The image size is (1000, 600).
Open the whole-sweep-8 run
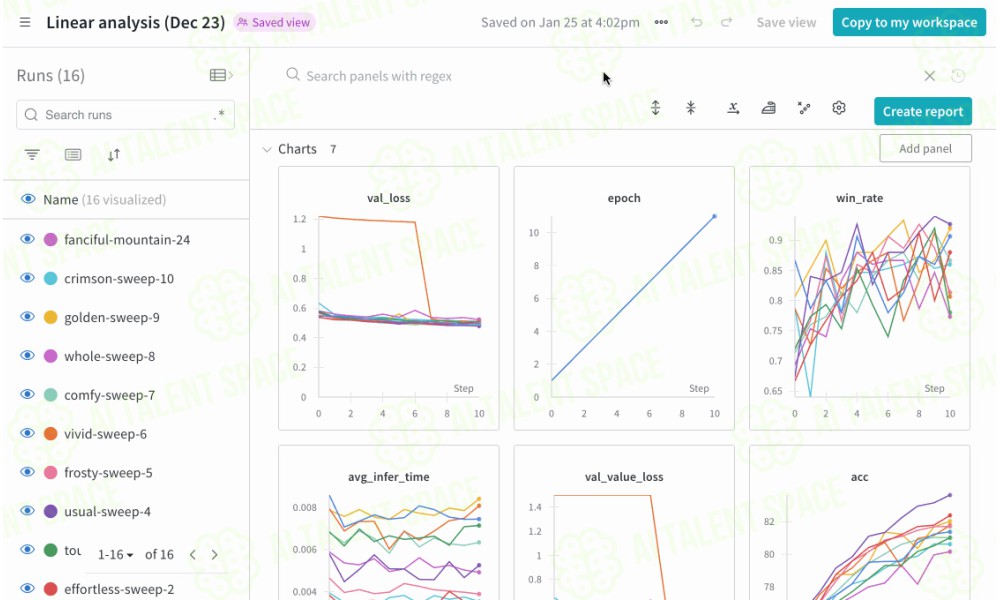point(109,356)
